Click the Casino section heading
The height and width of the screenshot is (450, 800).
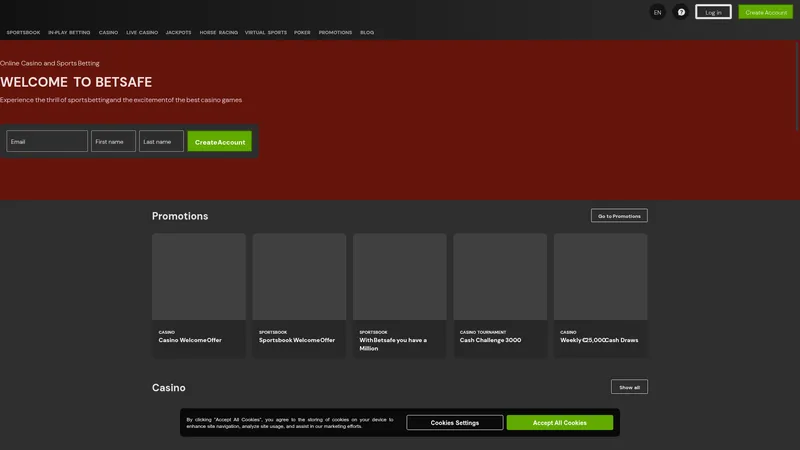(169, 388)
